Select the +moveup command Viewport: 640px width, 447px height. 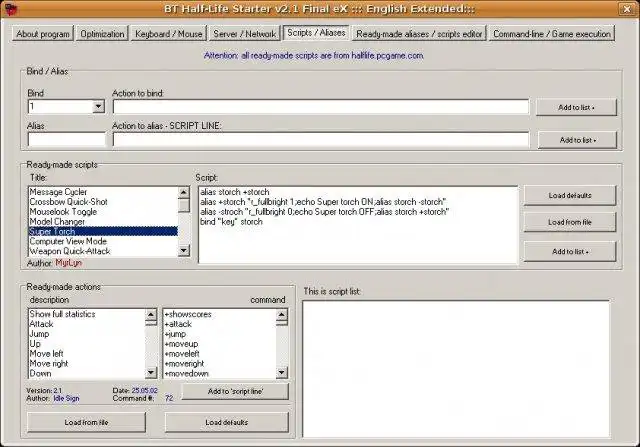pos(220,344)
